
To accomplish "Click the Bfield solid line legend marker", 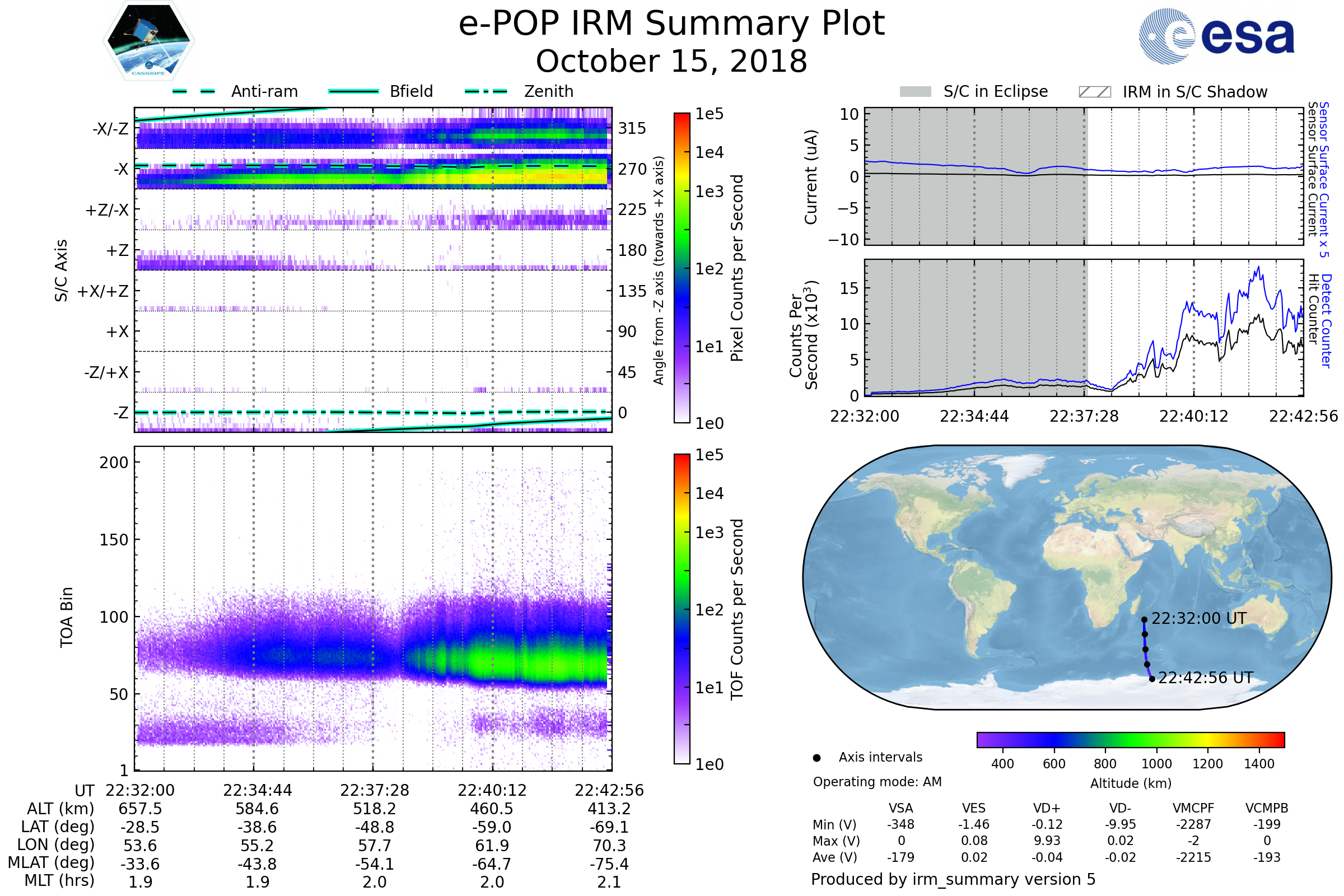I will [x=354, y=91].
